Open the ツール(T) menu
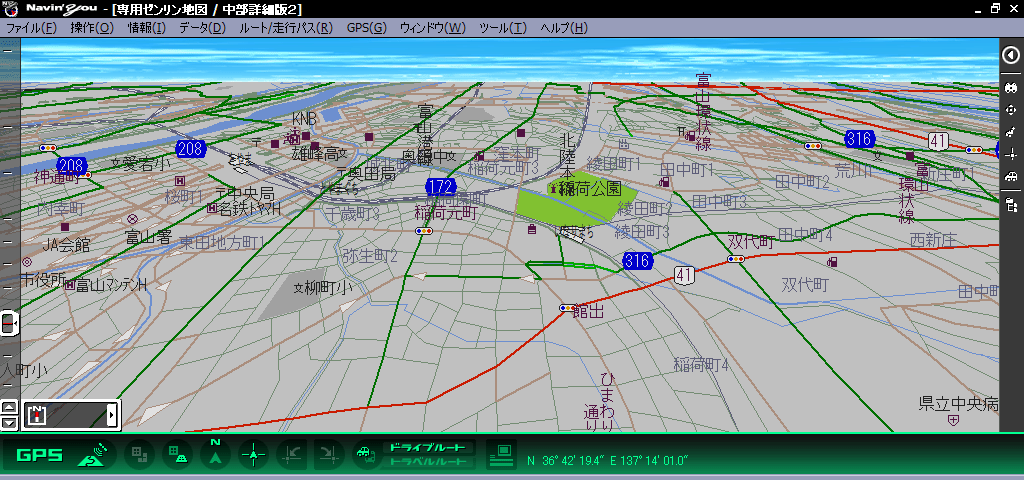Image resolution: width=1024 pixels, height=480 pixels. tap(503, 28)
